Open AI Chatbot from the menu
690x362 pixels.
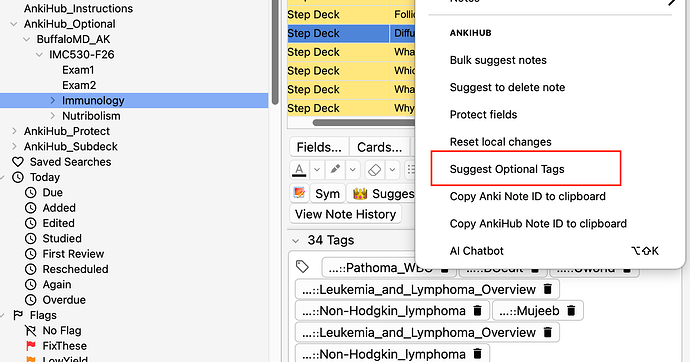[476, 251]
